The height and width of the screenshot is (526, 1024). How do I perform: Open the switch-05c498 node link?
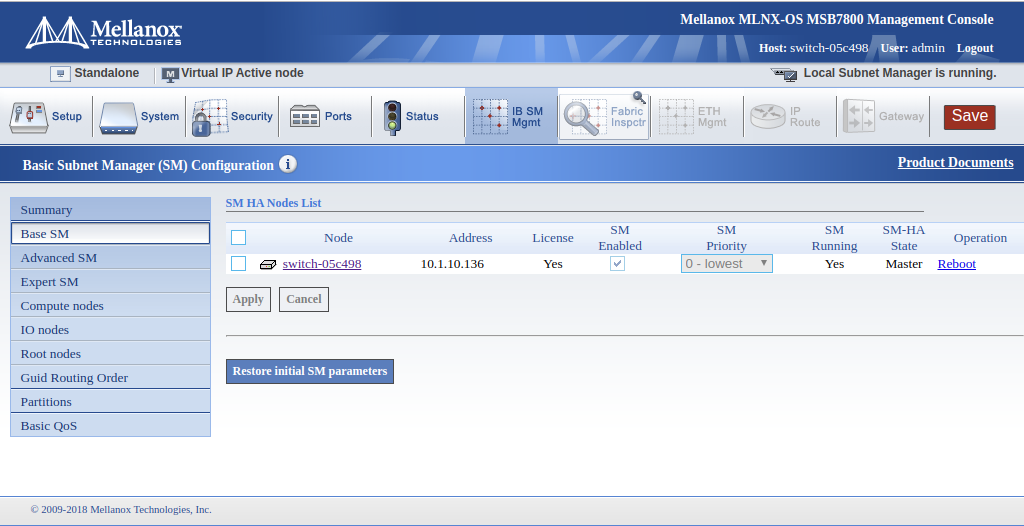click(x=322, y=264)
